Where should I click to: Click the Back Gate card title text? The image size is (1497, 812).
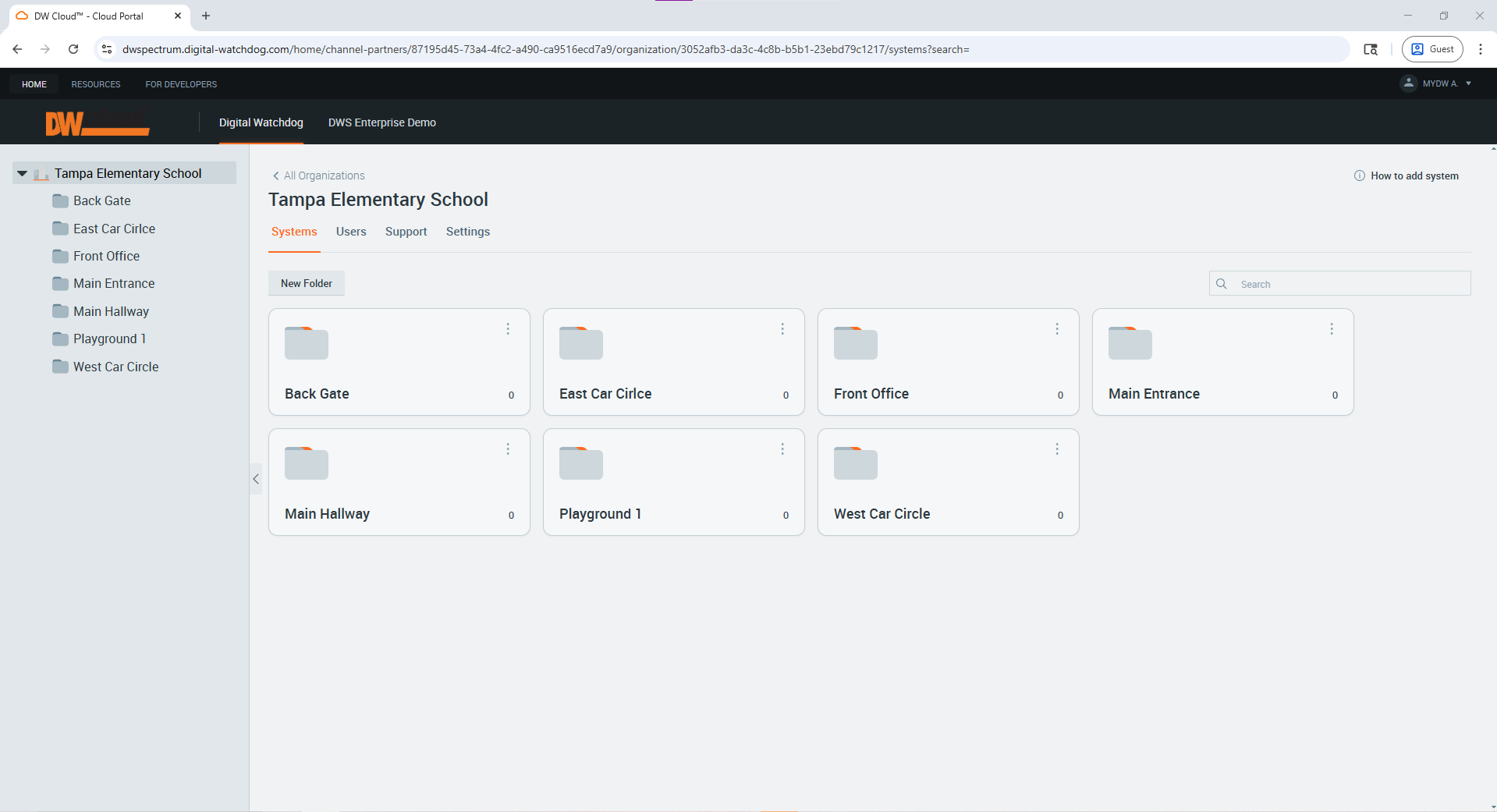click(317, 394)
